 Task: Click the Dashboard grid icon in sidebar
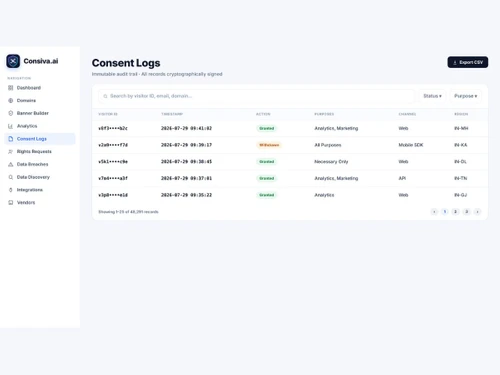click(x=11, y=88)
